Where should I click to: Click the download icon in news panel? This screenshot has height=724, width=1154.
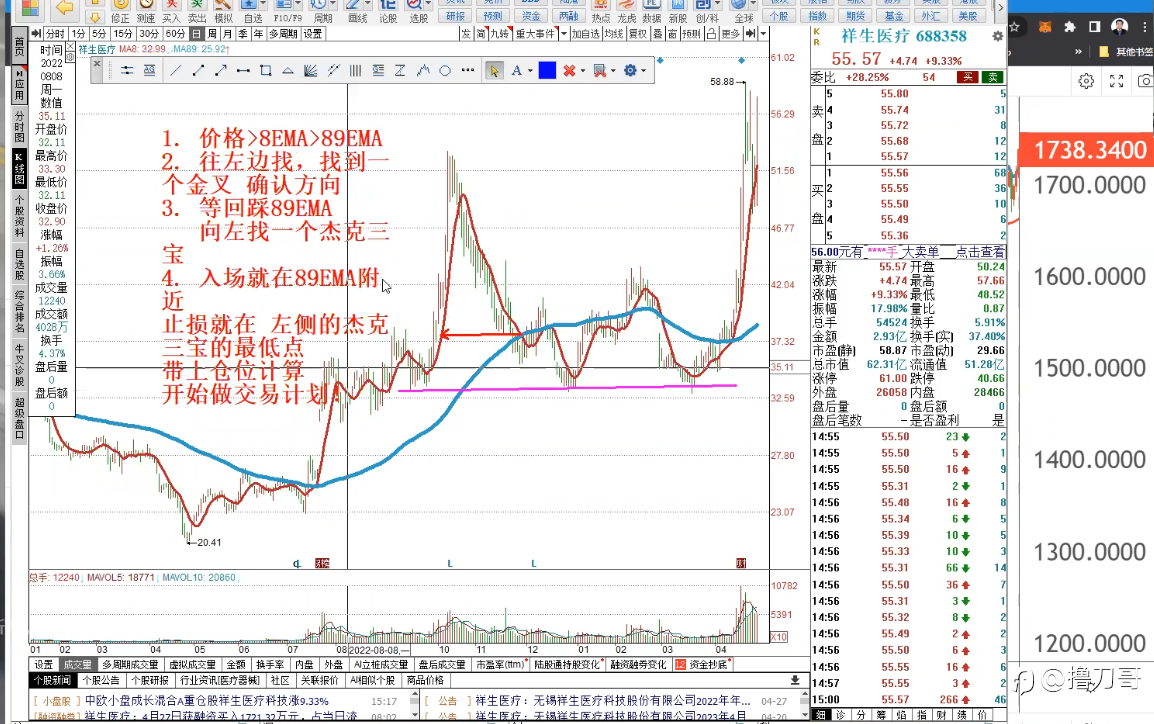click(795, 680)
